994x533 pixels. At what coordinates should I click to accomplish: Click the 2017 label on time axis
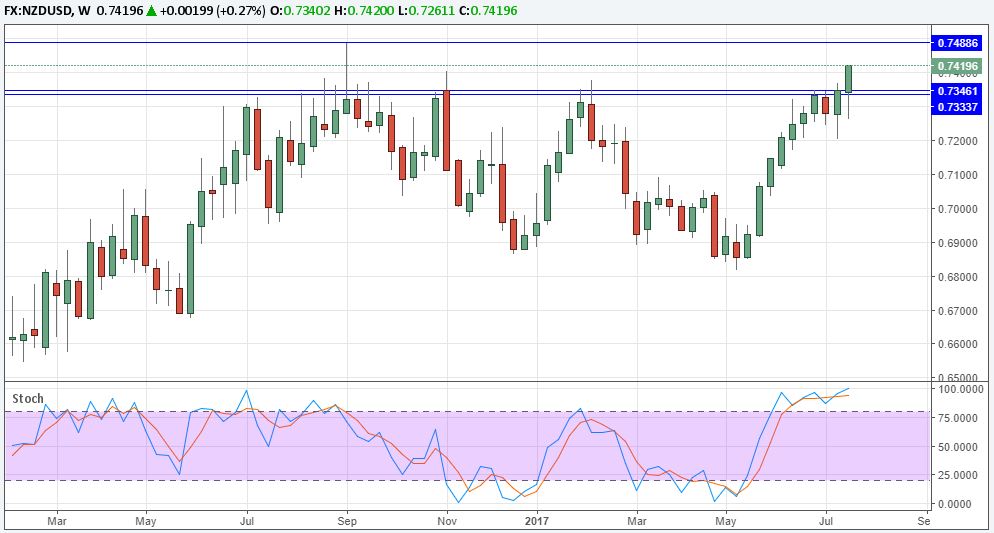pyautogui.click(x=536, y=521)
